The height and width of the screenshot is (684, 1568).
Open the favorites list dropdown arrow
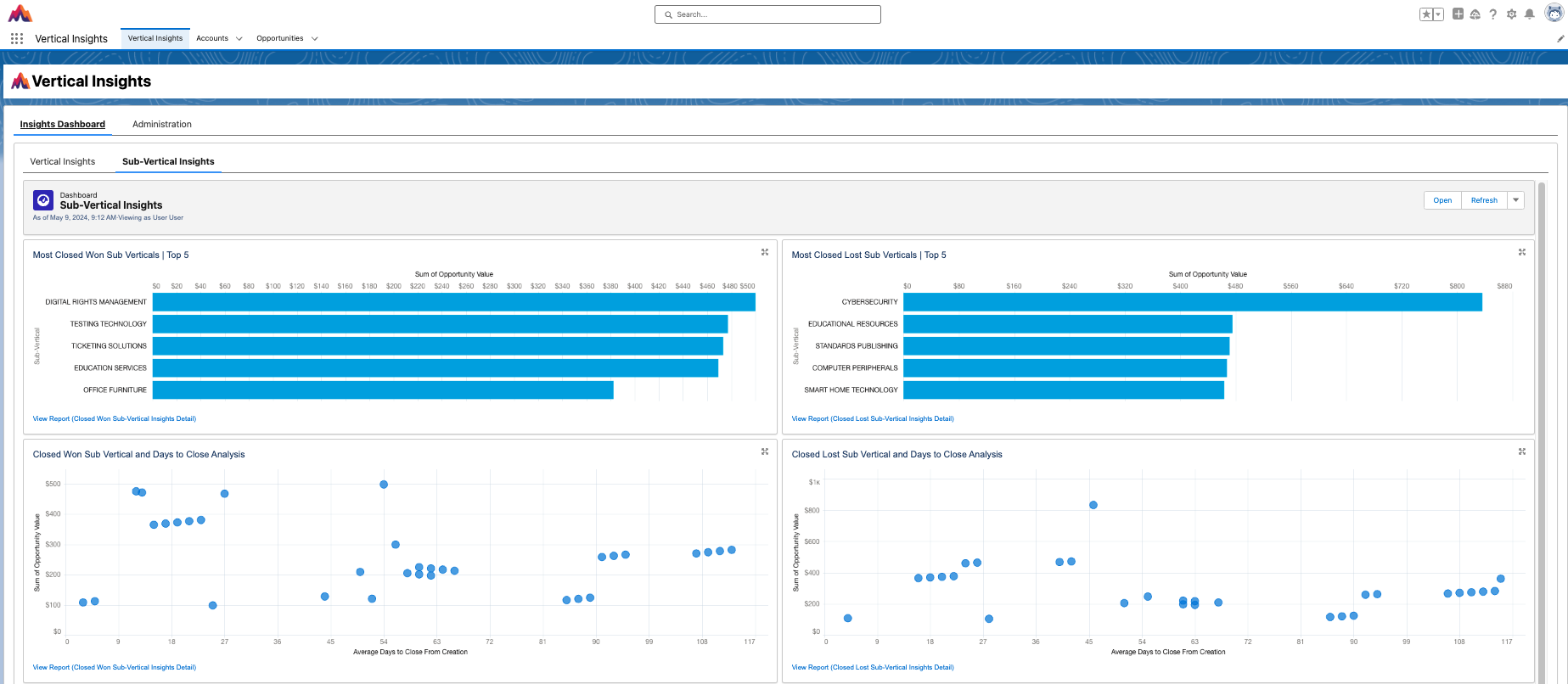1438,14
